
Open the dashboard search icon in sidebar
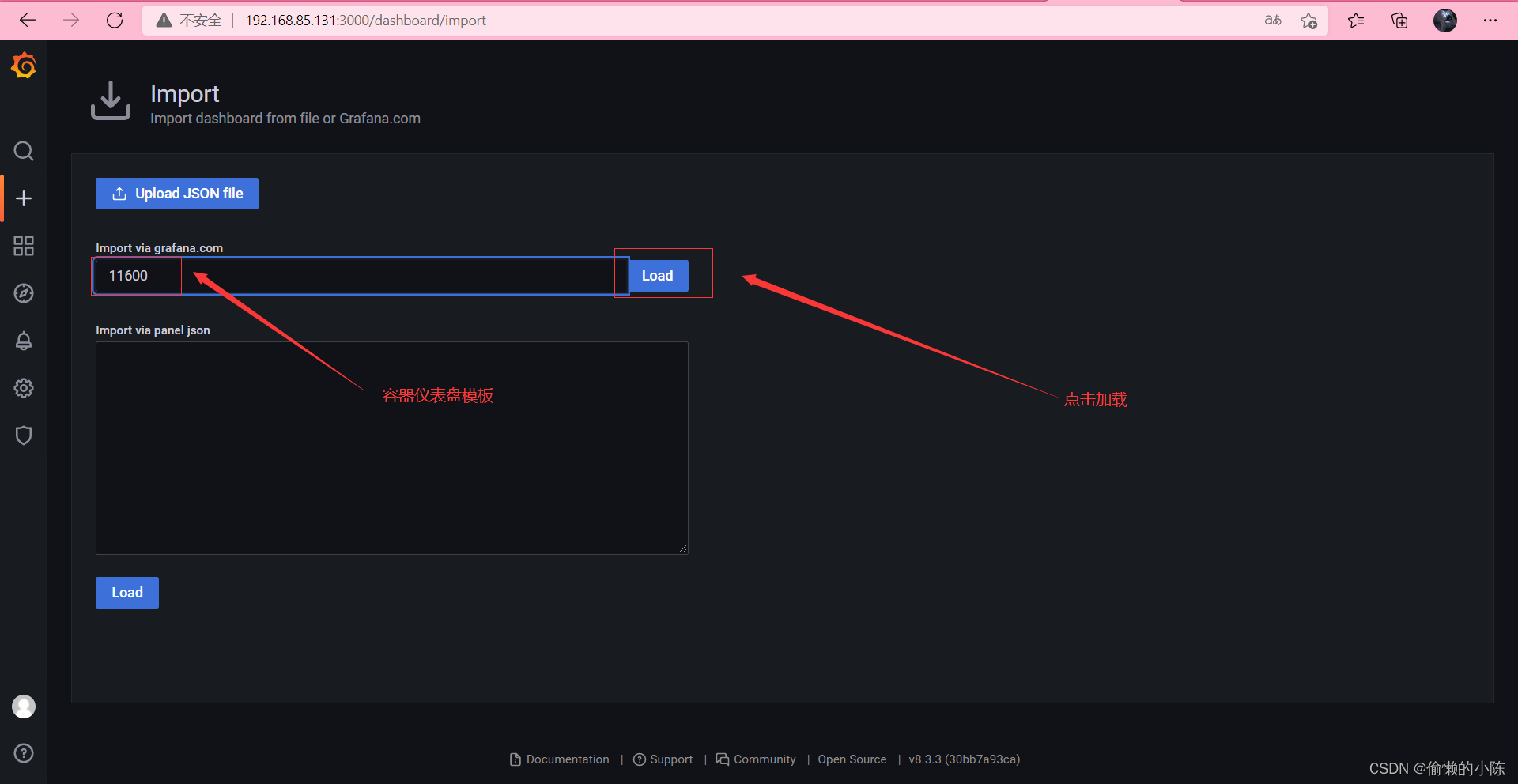24,151
